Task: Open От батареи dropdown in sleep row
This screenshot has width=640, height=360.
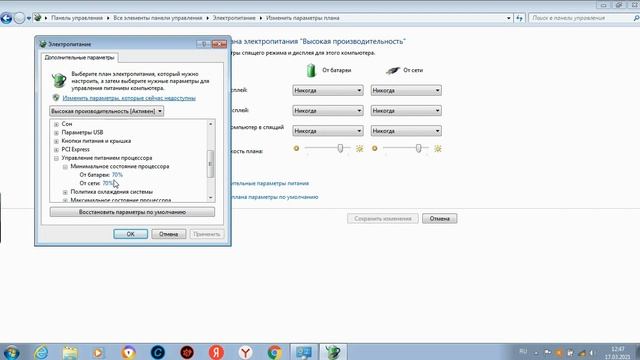Action: 328,131
